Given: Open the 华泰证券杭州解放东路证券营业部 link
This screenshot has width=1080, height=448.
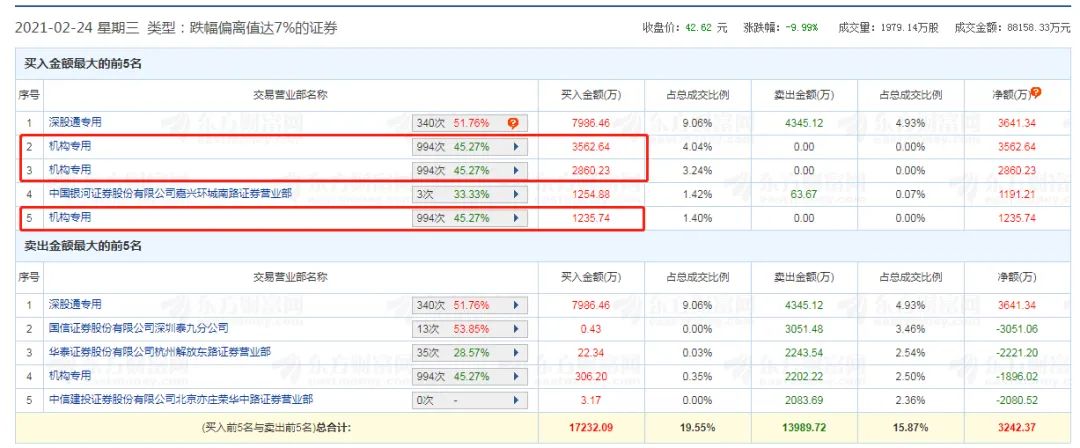Looking at the screenshot, I should point(160,351).
